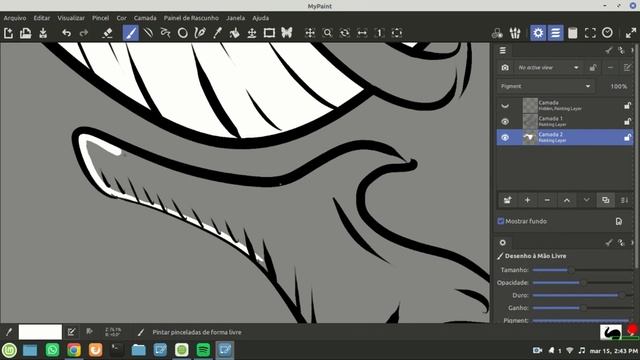Viewport: 640px width, 360px height.
Task: Select the Connected Lines tool
Action: point(165,33)
